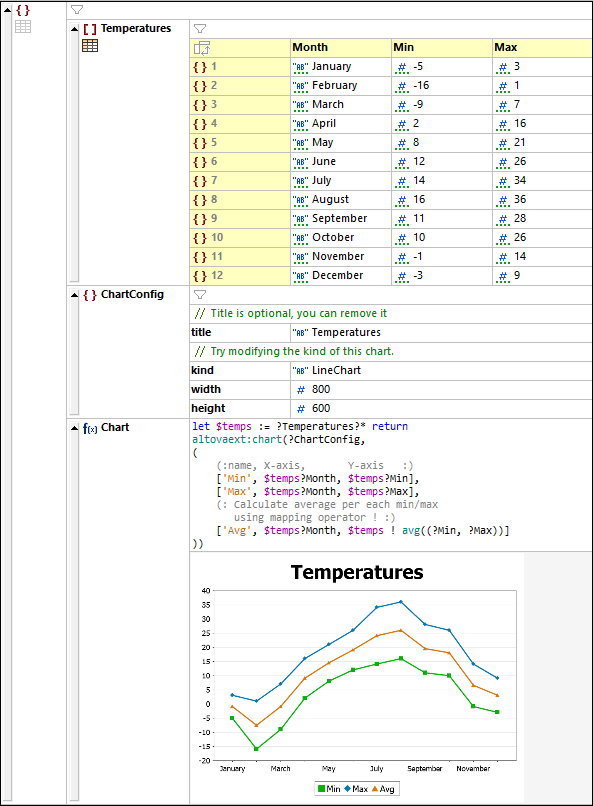Collapse the Chart expression node
The image size is (593, 806).
pyautogui.click(x=75, y=428)
